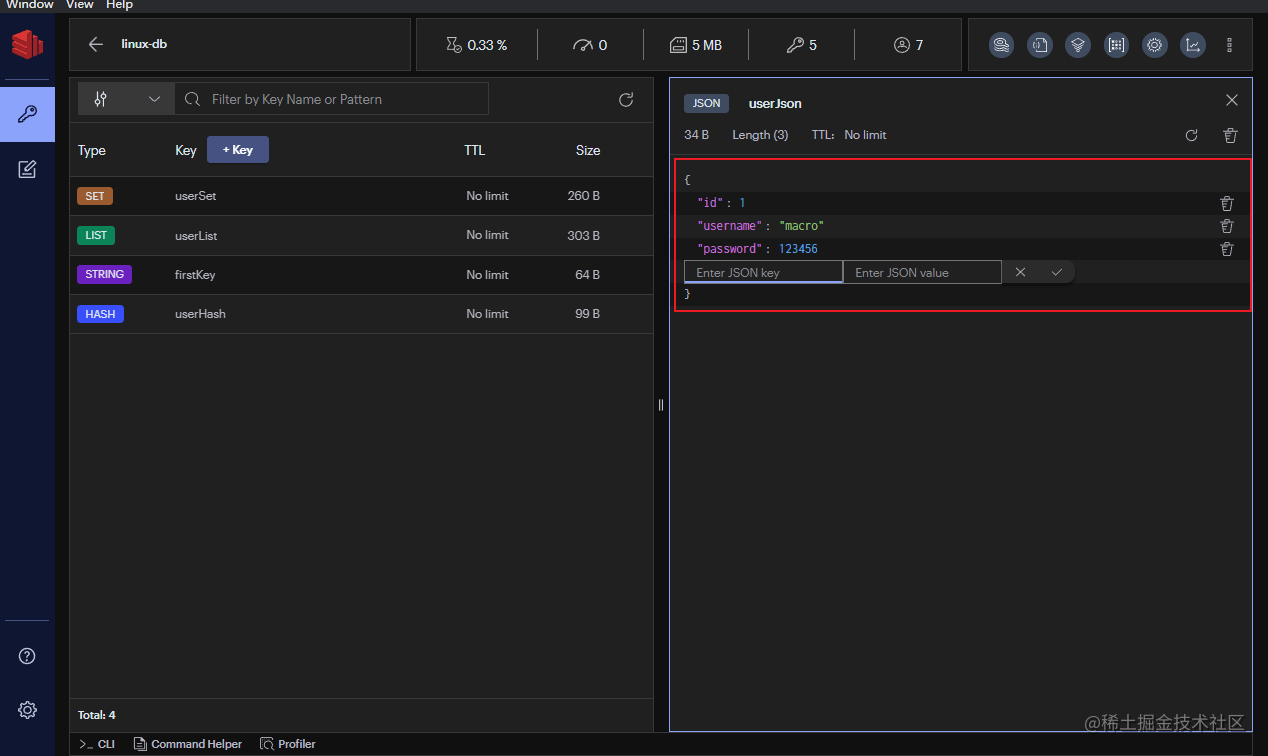
Task: Open the help question mark icon
Action: (27, 656)
